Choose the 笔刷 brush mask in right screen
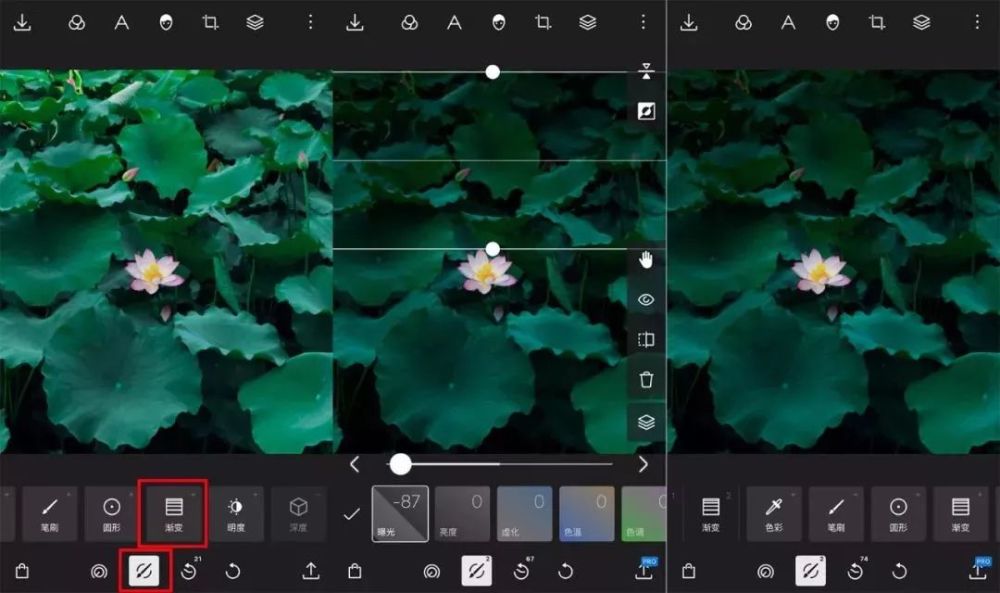 tap(836, 514)
